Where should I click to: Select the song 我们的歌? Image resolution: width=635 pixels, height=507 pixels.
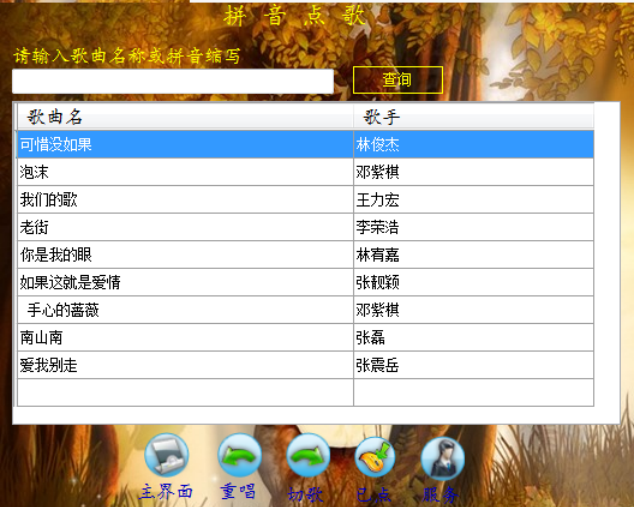click(185, 200)
